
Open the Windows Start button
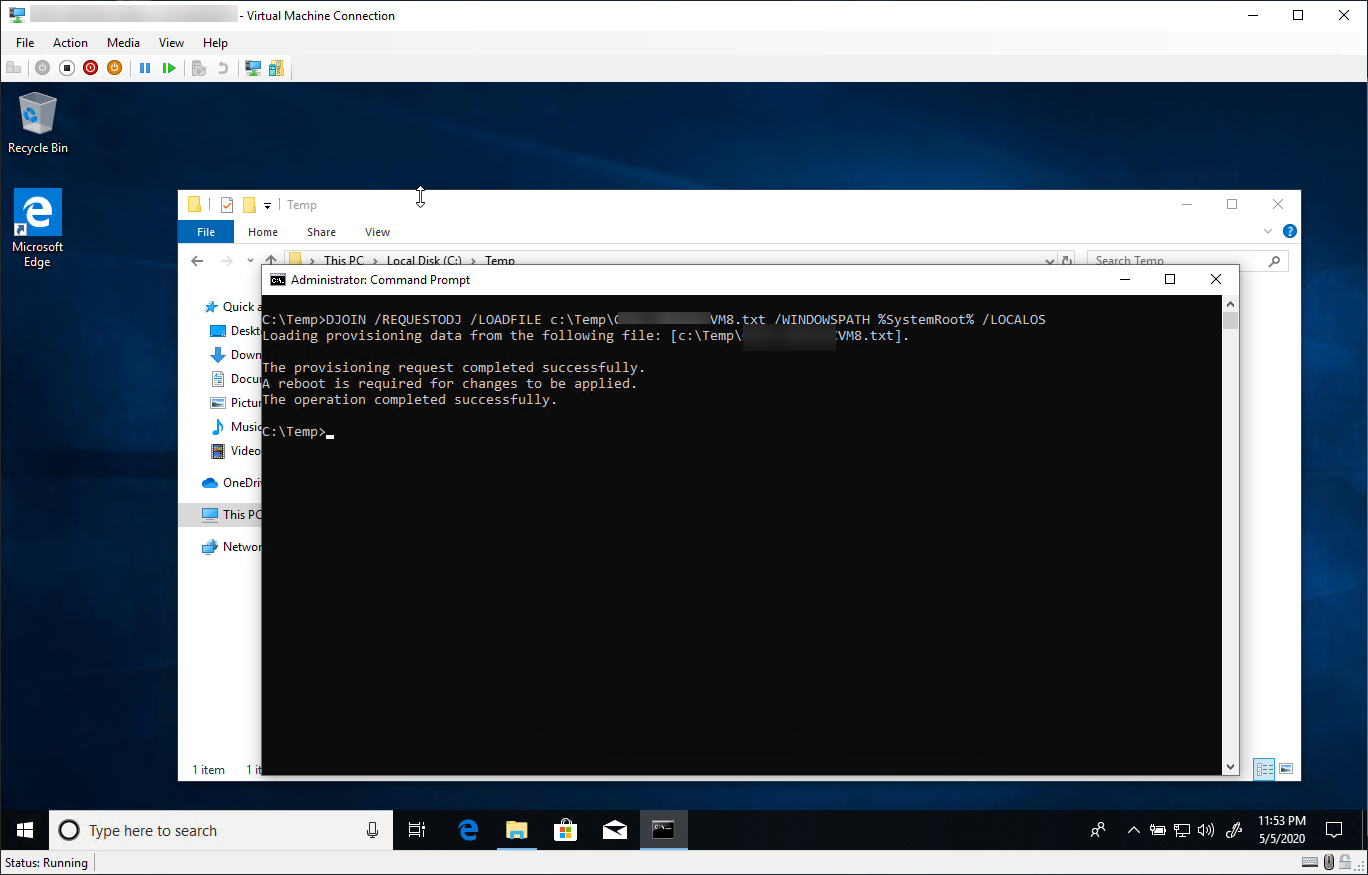pos(24,830)
